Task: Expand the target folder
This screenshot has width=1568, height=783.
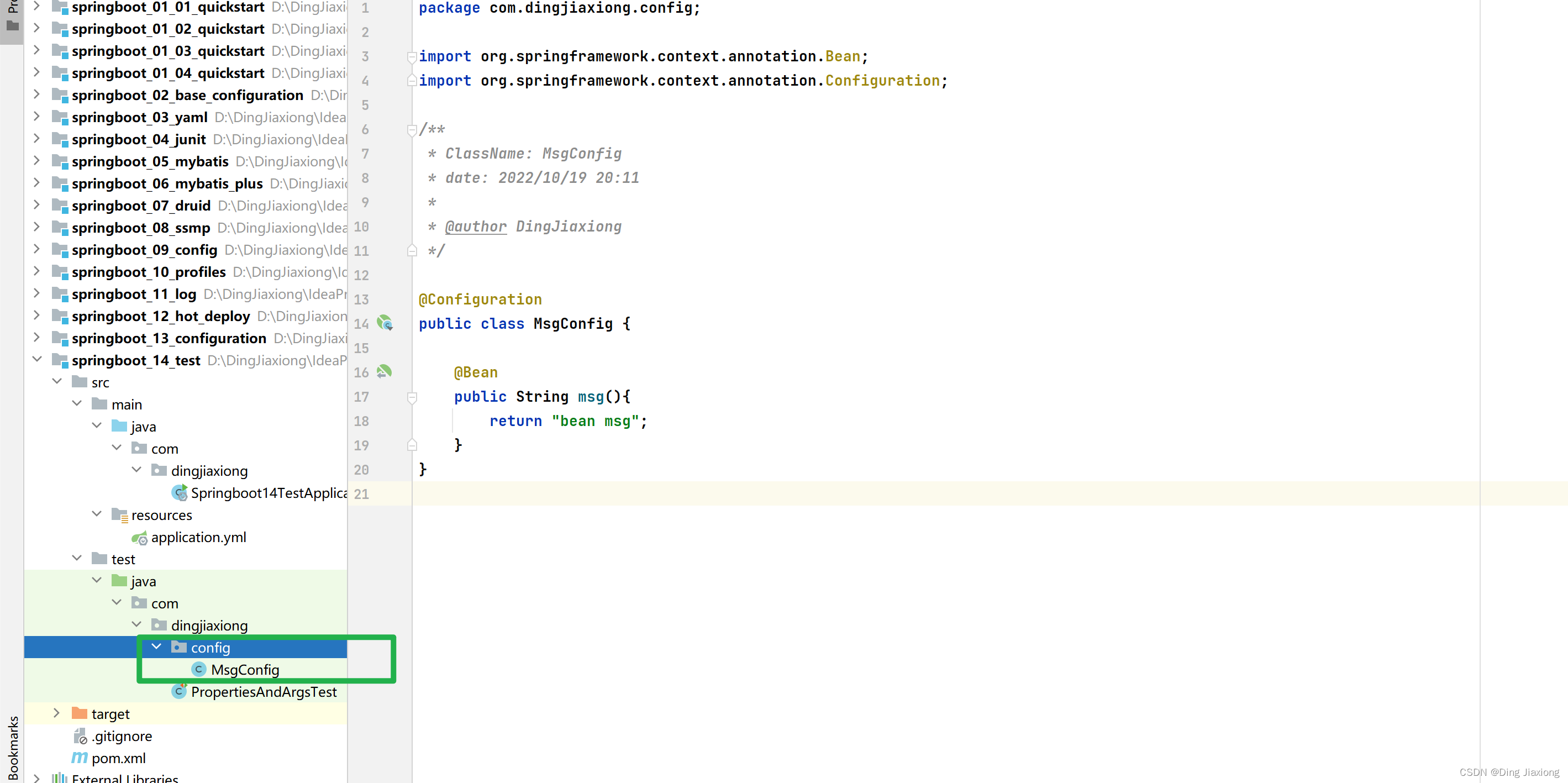Action: click(x=56, y=713)
